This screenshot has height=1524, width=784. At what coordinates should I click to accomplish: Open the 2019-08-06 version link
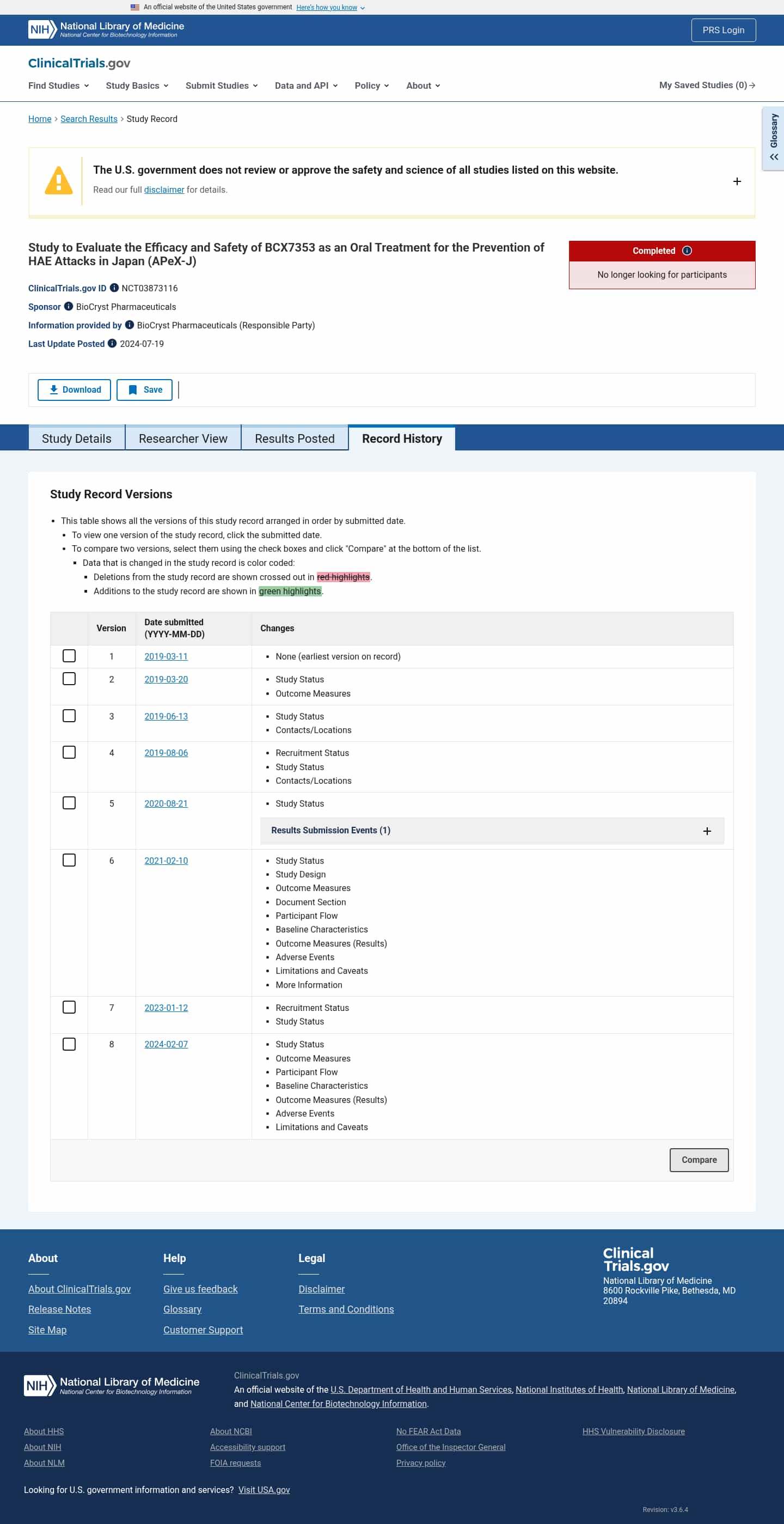click(166, 753)
